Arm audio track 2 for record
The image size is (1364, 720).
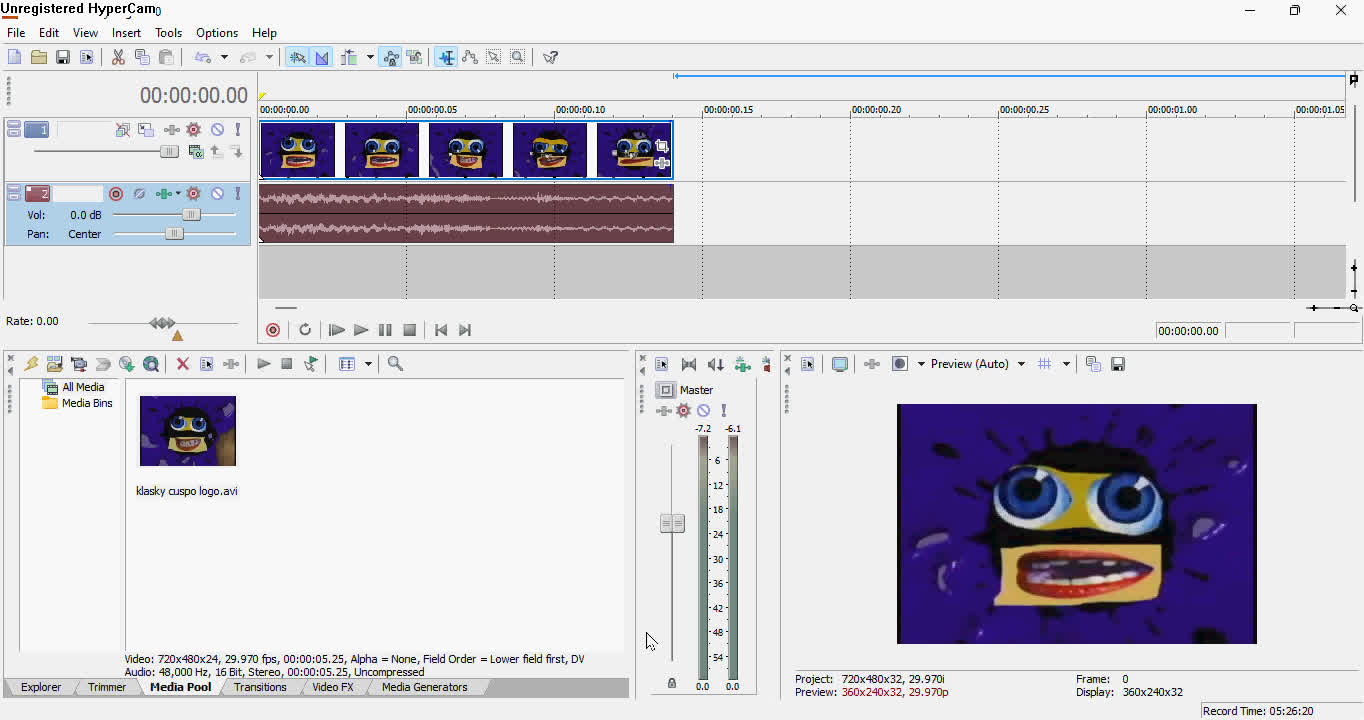point(116,193)
